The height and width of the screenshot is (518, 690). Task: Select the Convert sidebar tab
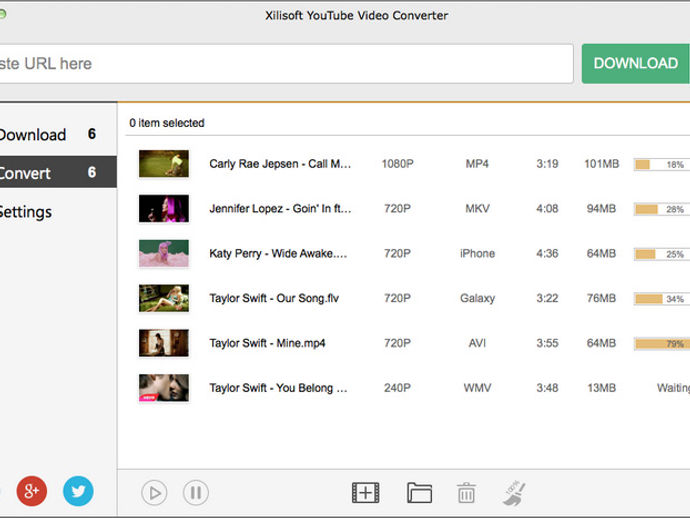(x=58, y=172)
